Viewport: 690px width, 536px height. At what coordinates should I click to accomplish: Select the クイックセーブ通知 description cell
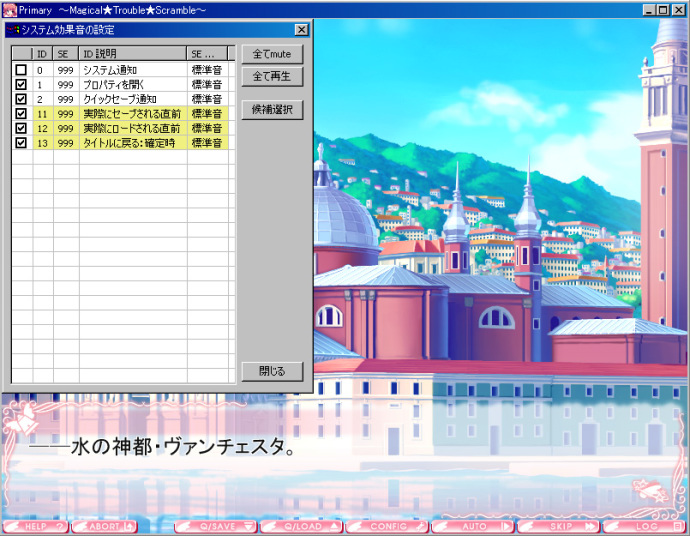pyautogui.click(x=133, y=99)
